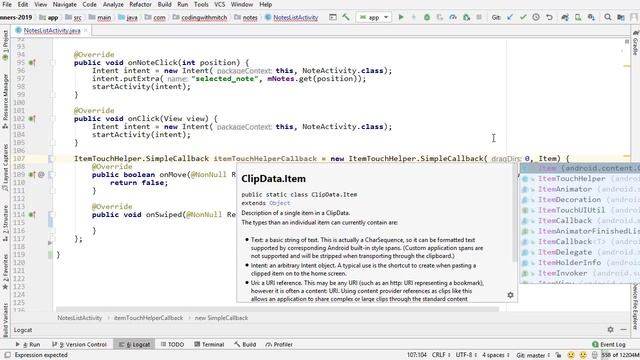Click the Stop square toolbar icon
The image size is (640, 360).
[479, 17]
